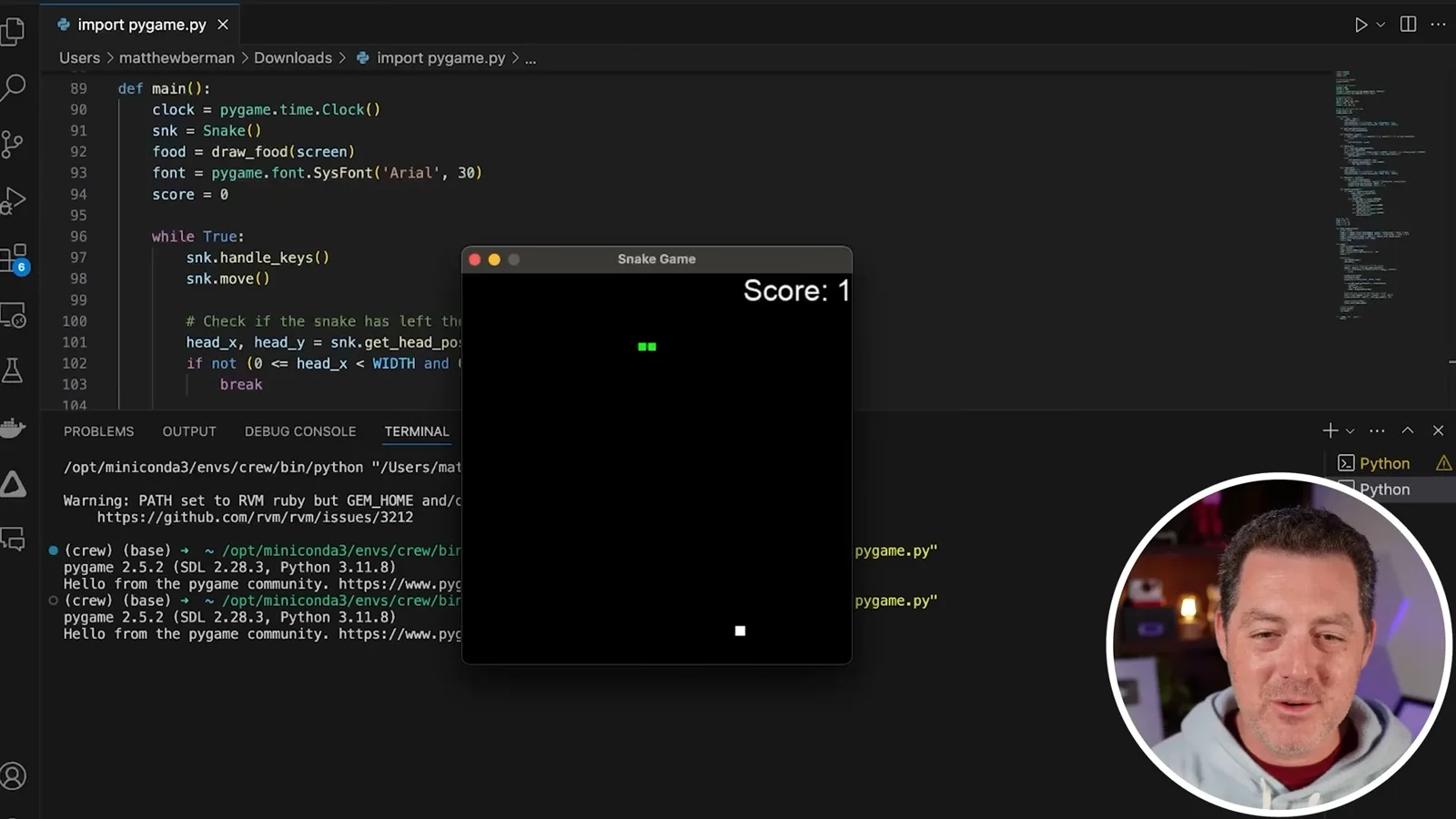Screen dimensions: 1456x819
Task: Create a new terminal with plus icon
Action: [x=1330, y=430]
